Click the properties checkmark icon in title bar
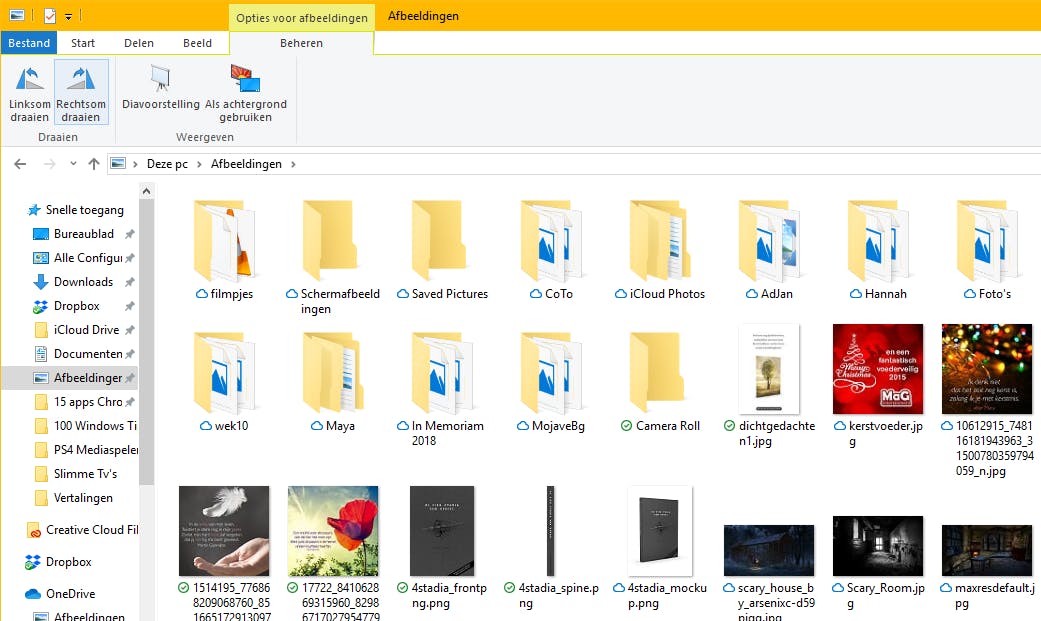 tap(50, 15)
